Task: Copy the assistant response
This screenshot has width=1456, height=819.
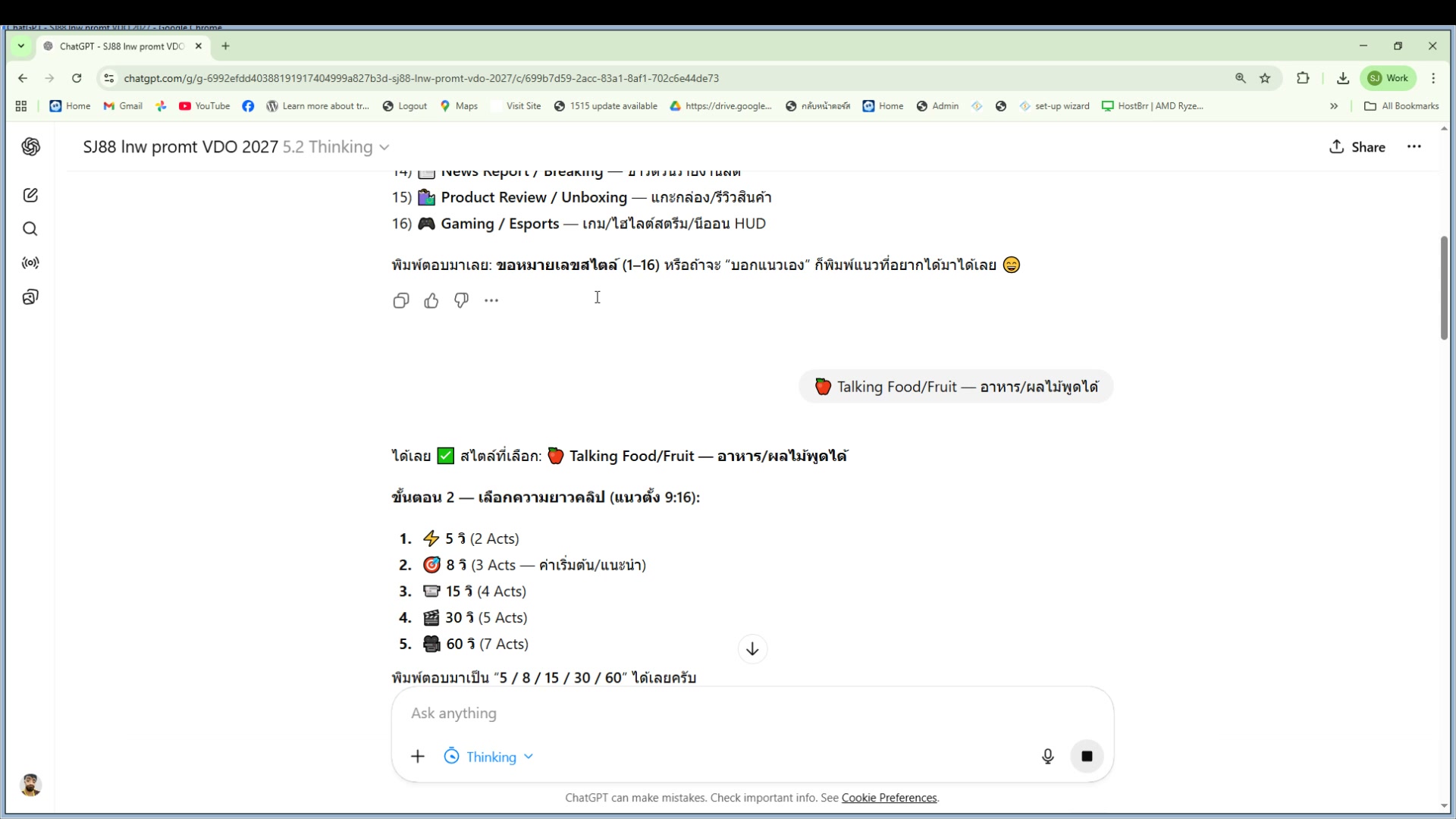Action: pos(401,301)
